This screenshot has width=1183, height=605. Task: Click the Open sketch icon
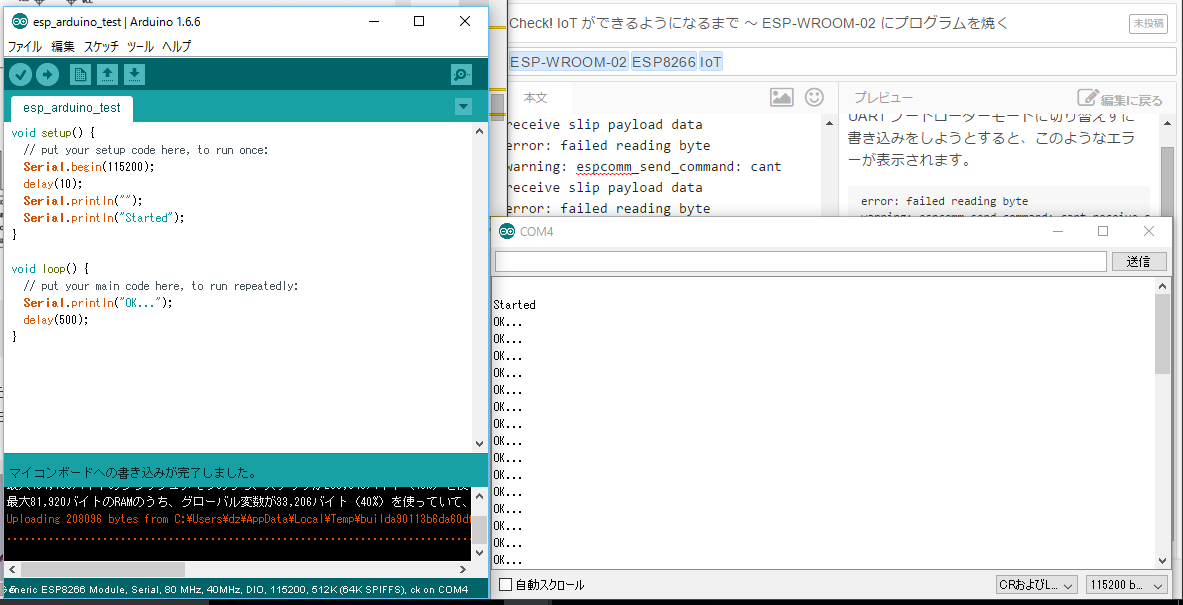coord(107,73)
